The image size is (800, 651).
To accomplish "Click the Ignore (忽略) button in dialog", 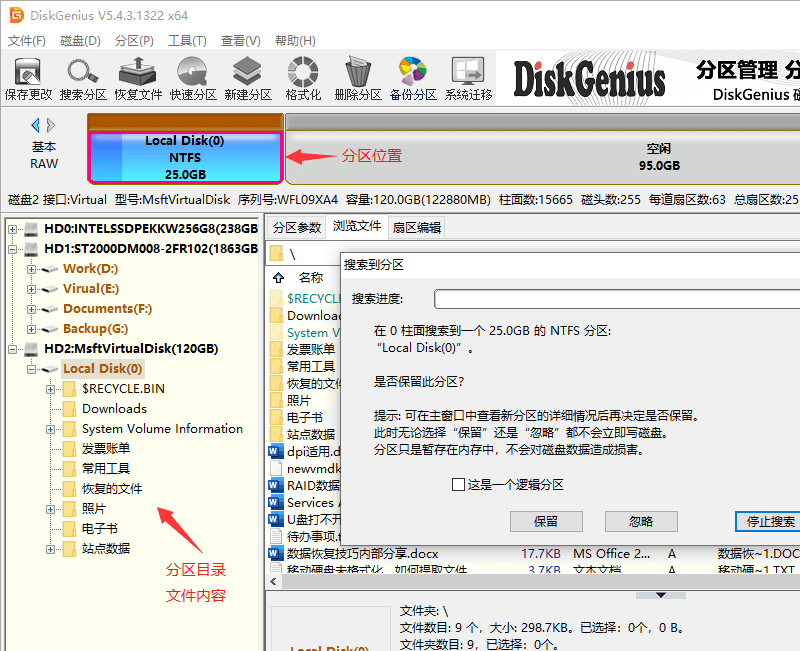I will [641, 521].
